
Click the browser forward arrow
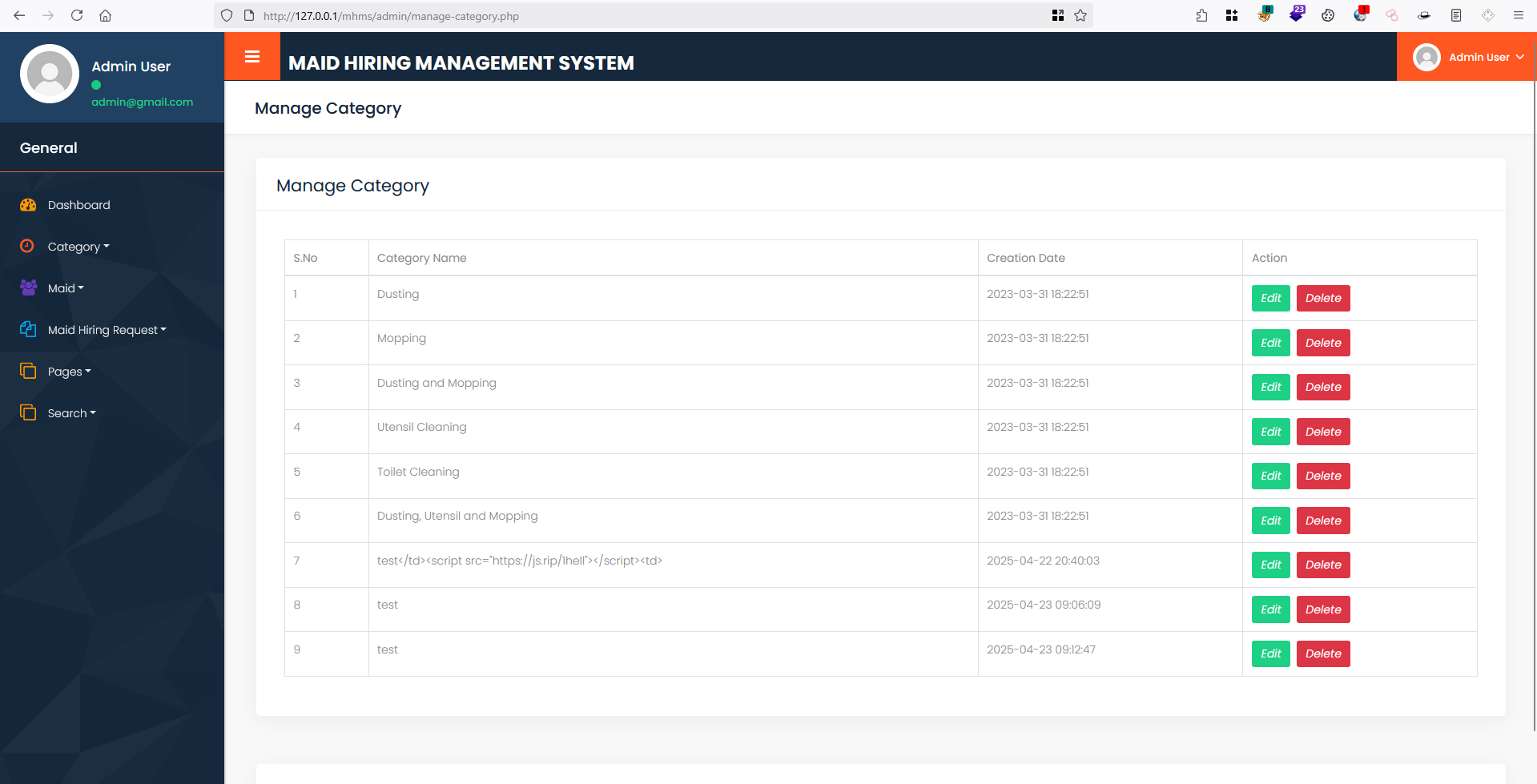(48, 15)
